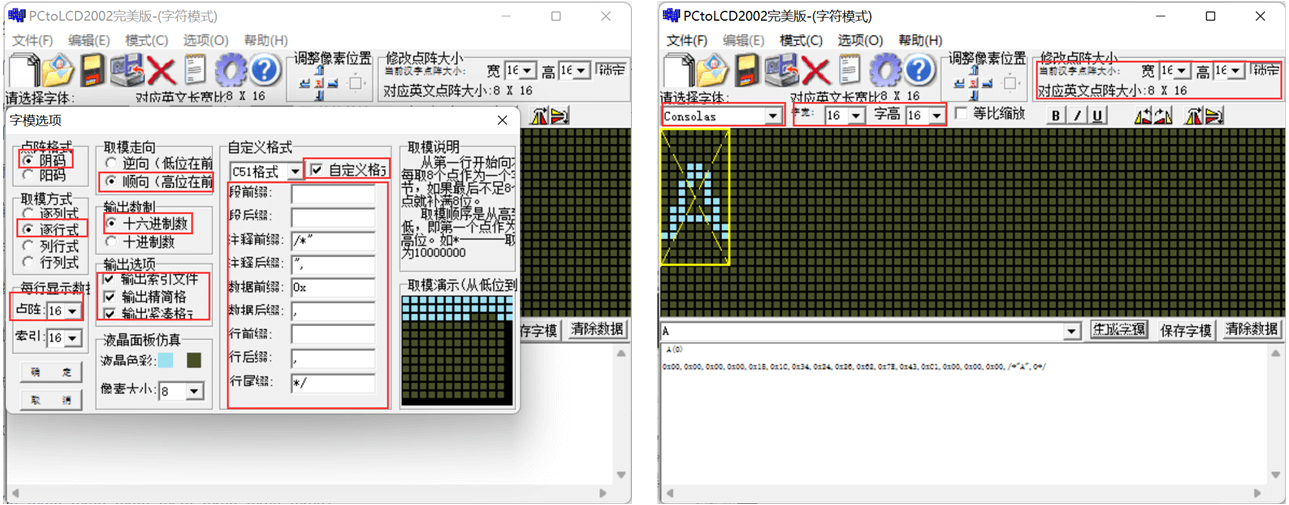The image size is (1289, 505).
Task: Click notepad icon in right window toolbar
Action: 850,71
